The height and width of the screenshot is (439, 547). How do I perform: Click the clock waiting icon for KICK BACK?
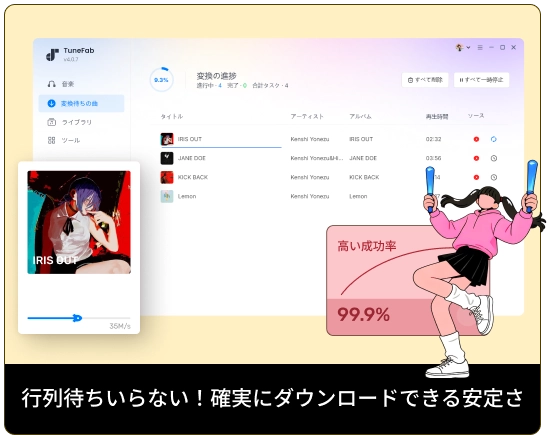494,177
